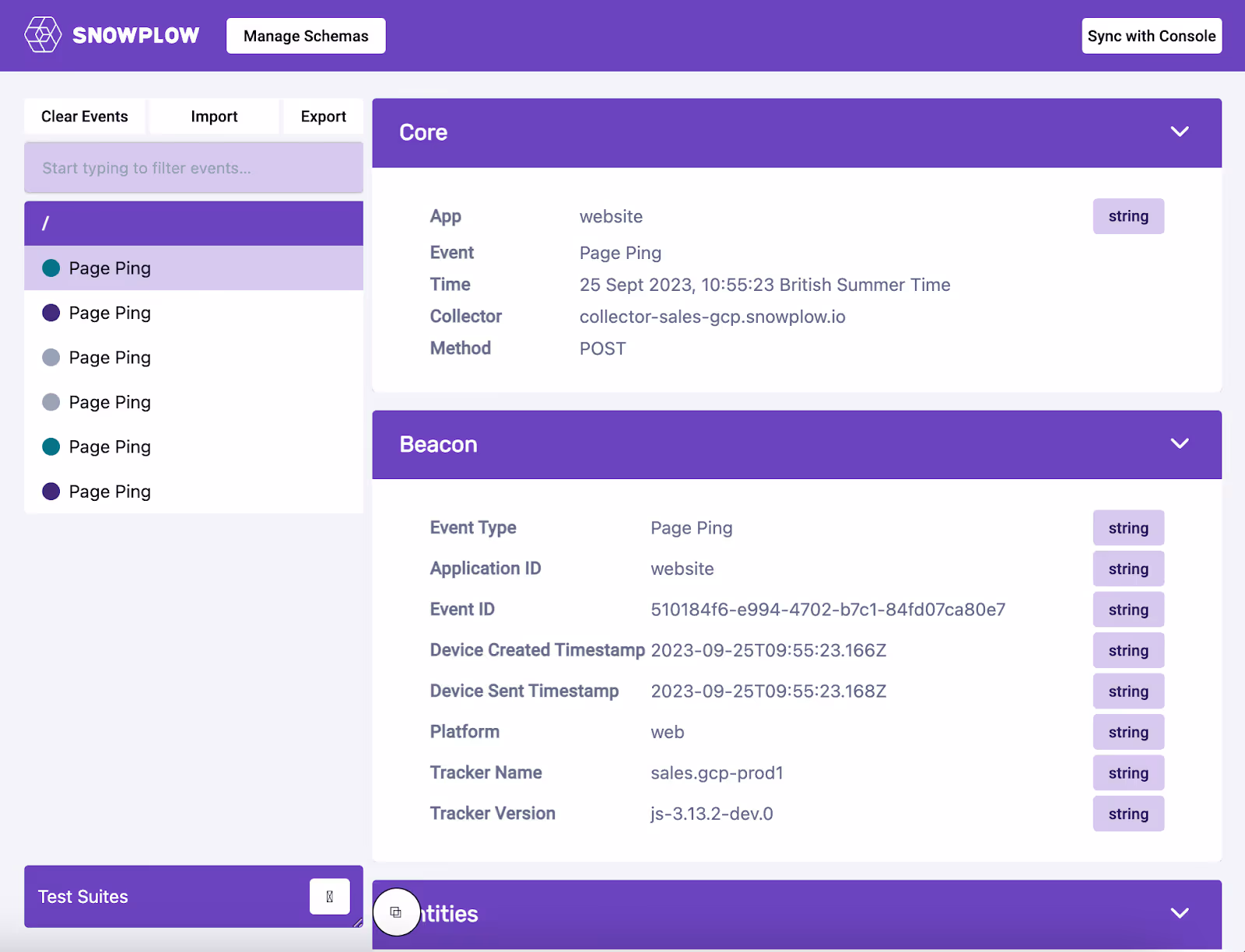Click Application ID value website in Beacon
Viewport: 1245px width, 952px height.
click(682, 569)
